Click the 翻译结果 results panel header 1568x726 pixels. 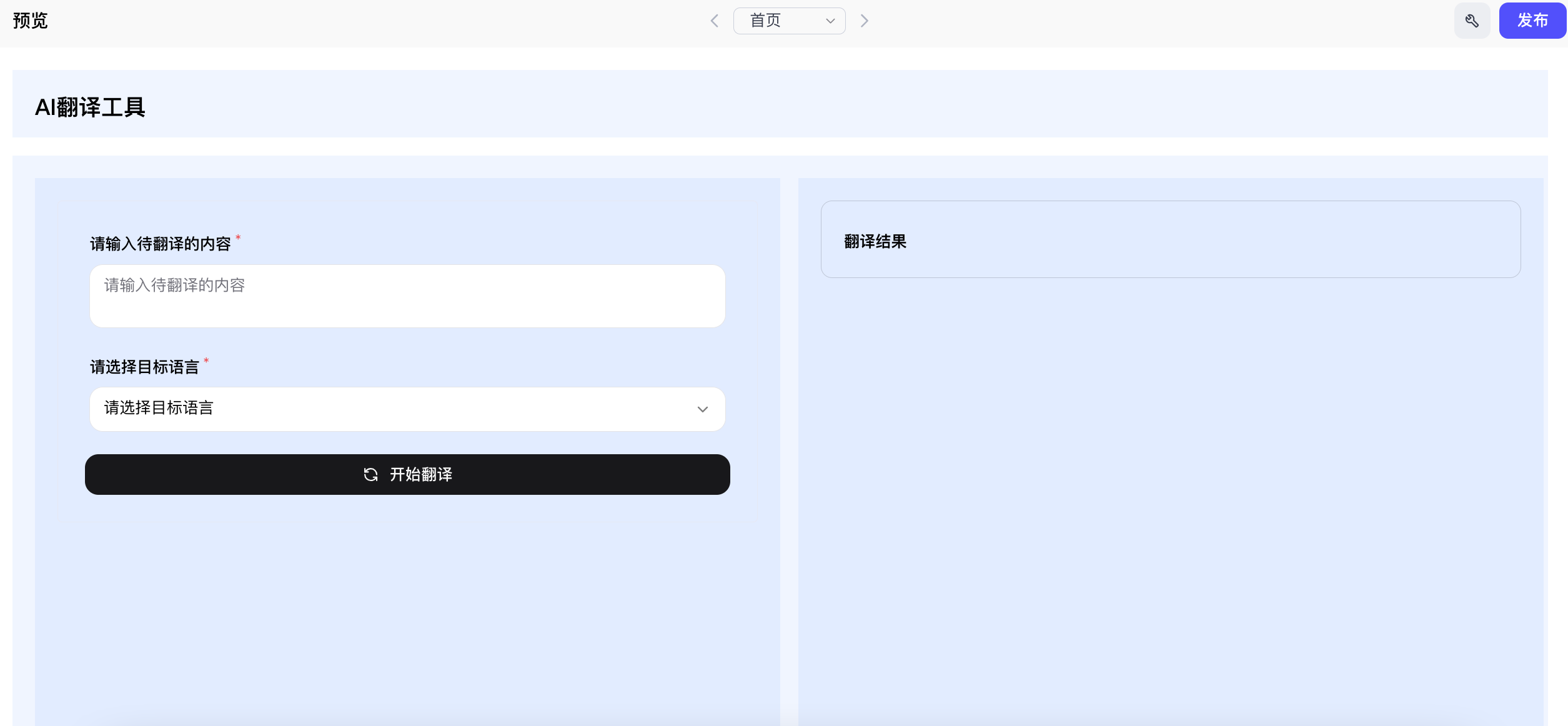click(874, 242)
